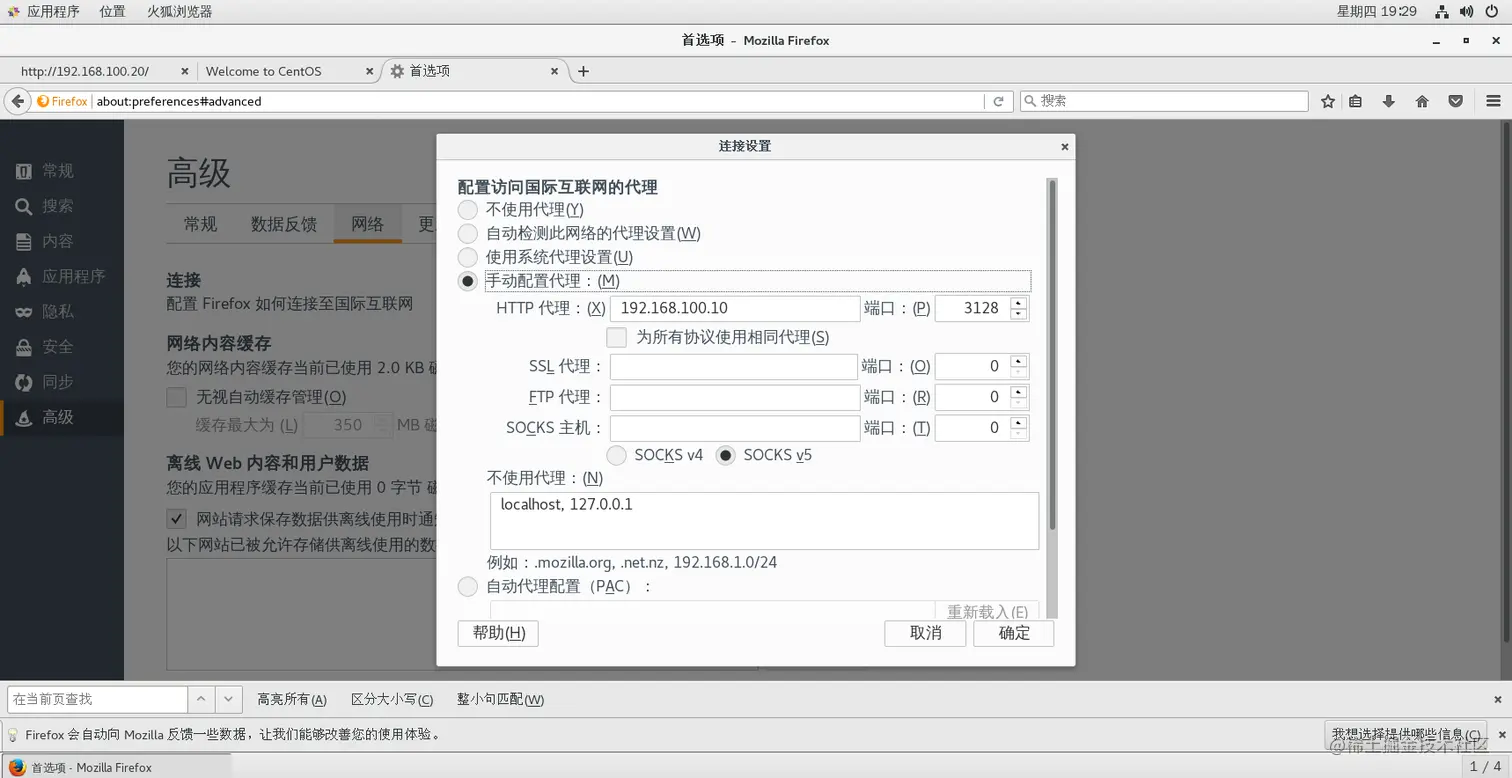1512x778 pixels.
Task: Select 自动代理配置（PAC）radio option
Action: tap(467, 586)
